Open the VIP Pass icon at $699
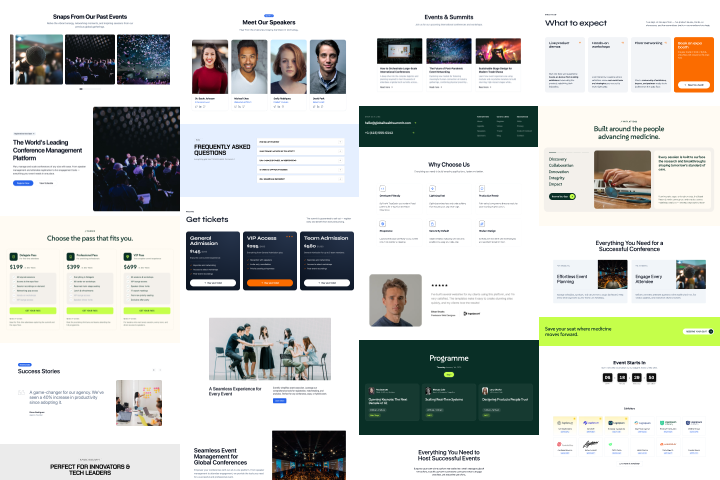This screenshot has height=480, width=720. pos(128,257)
